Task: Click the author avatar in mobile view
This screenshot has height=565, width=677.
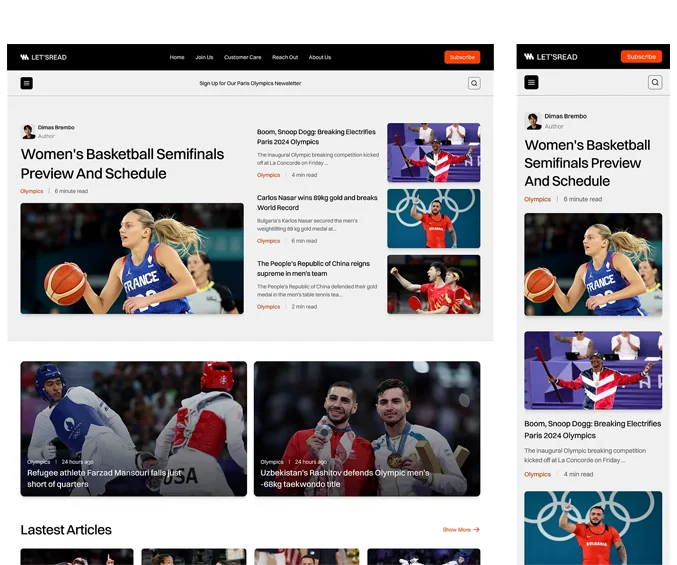Action: click(533, 121)
